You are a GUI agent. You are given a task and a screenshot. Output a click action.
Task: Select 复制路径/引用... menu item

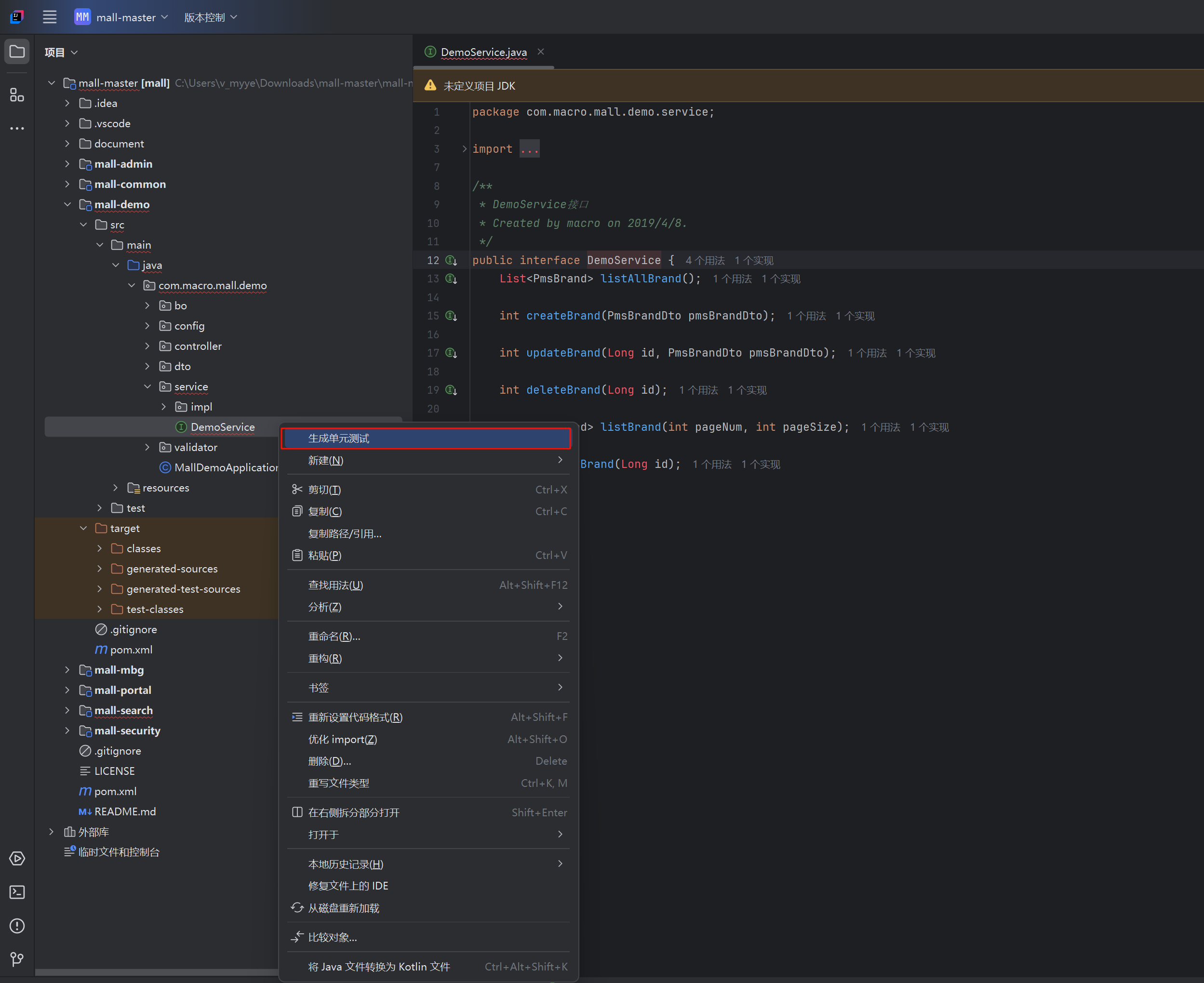[x=428, y=533]
